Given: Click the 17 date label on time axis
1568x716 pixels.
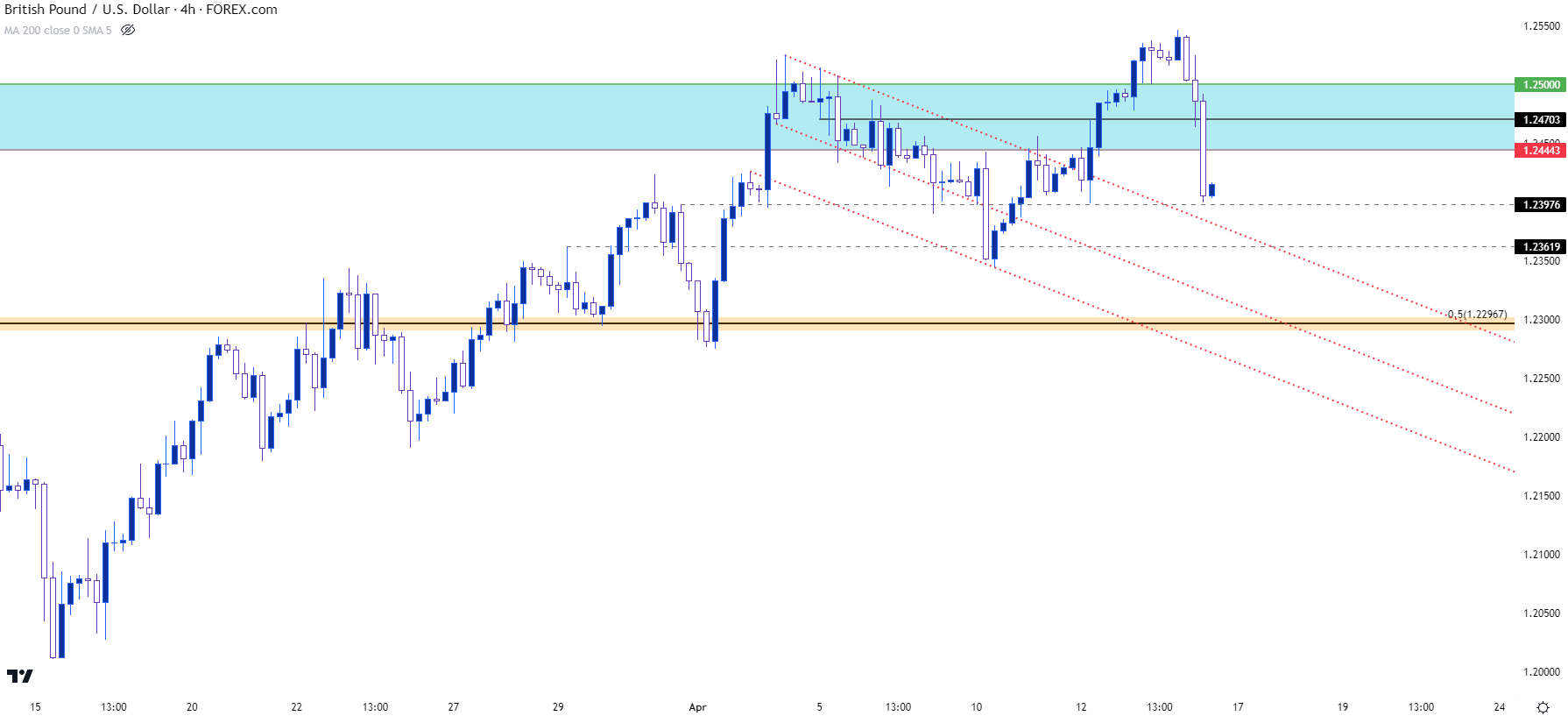Looking at the screenshot, I should 1238,707.
